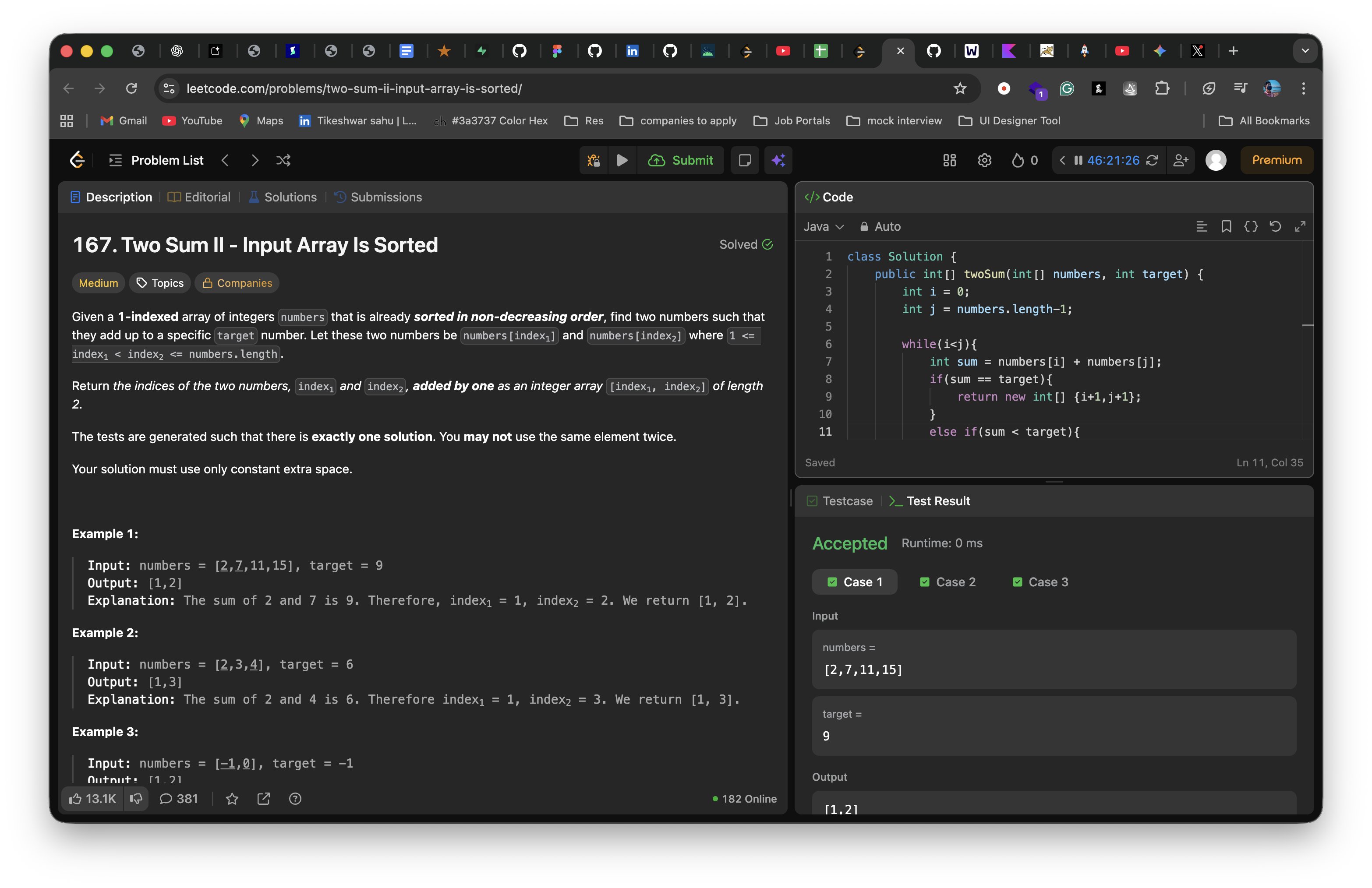Select the Case 2 test checkbox

click(925, 582)
